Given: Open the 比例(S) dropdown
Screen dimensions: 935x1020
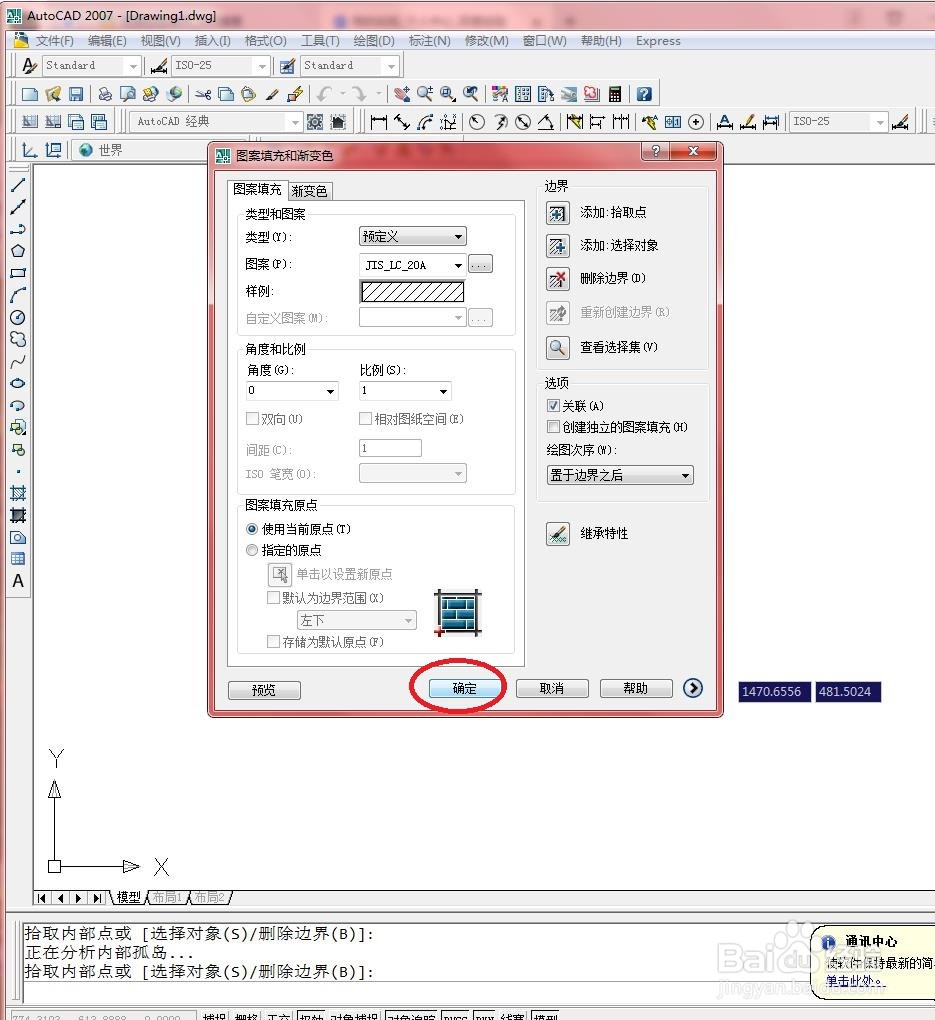Looking at the screenshot, I should (x=405, y=390).
